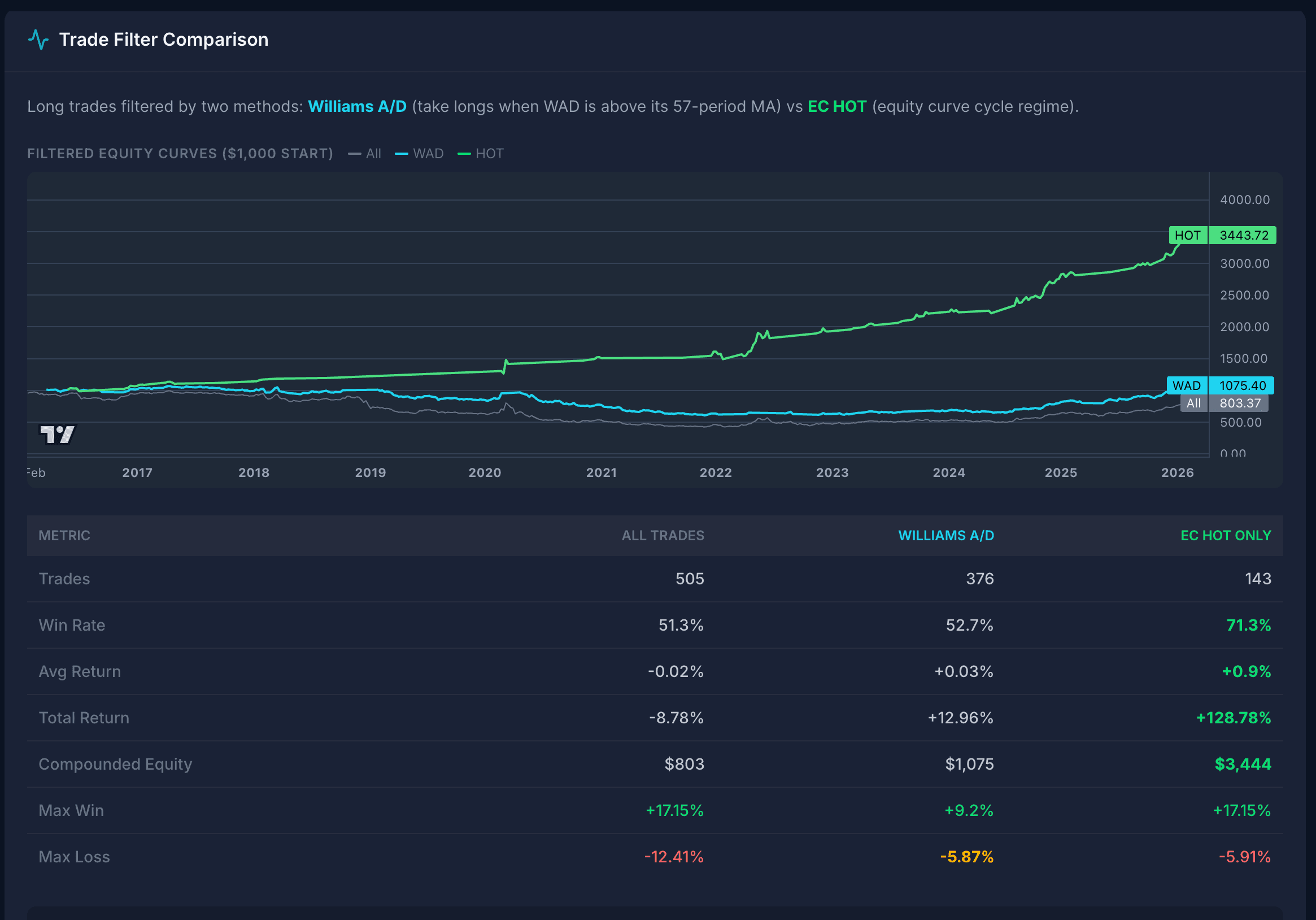This screenshot has height=920, width=1316.
Task: Click the 3000.00 level on price scale
Action: click(1244, 264)
